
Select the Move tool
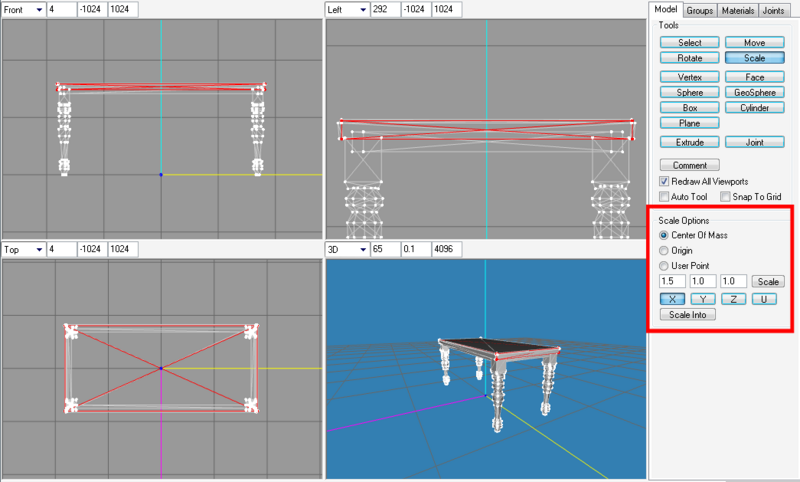pyautogui.click(x=754, y=43)
